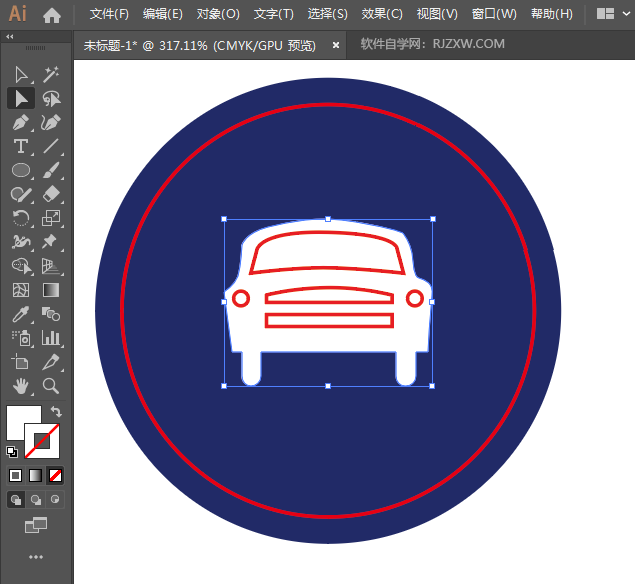The width and height of the screenshot is (635, 584).
Task: Open the 效果(C) menu
Action: [x=382, y=14]
